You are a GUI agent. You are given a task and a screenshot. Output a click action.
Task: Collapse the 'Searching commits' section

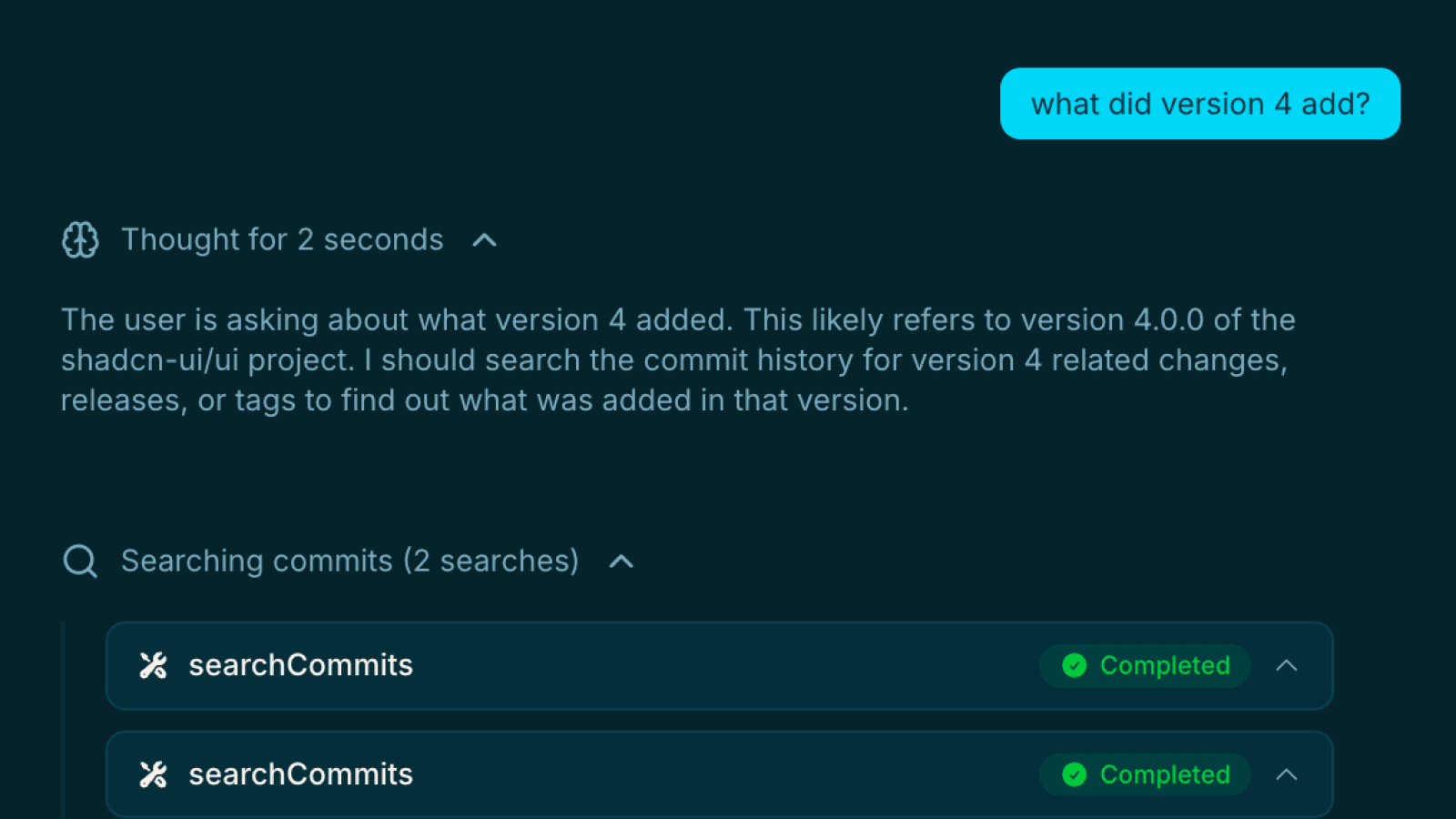(622, 561)
